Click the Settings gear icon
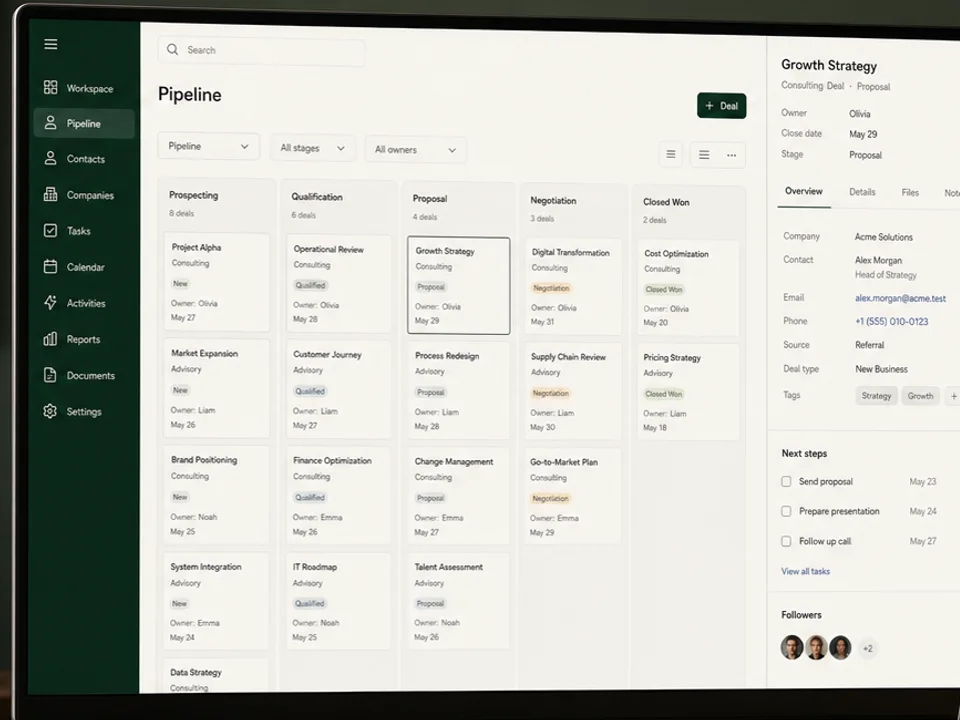Image resolution: width=960 pixels, height=720 pixels. pos(50,411)
